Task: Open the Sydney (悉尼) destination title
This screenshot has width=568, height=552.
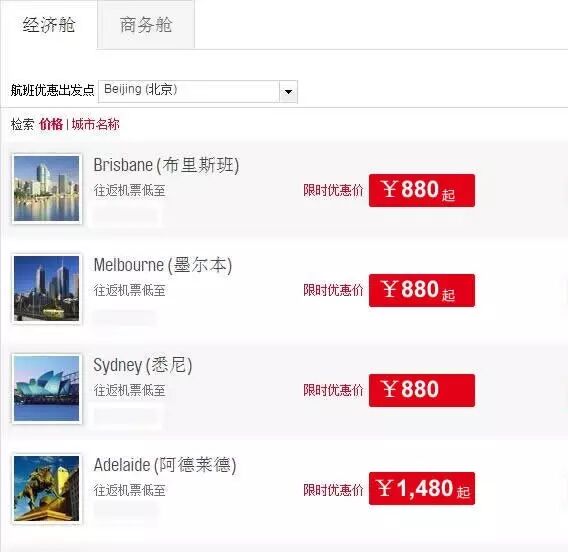Action: 143,365
